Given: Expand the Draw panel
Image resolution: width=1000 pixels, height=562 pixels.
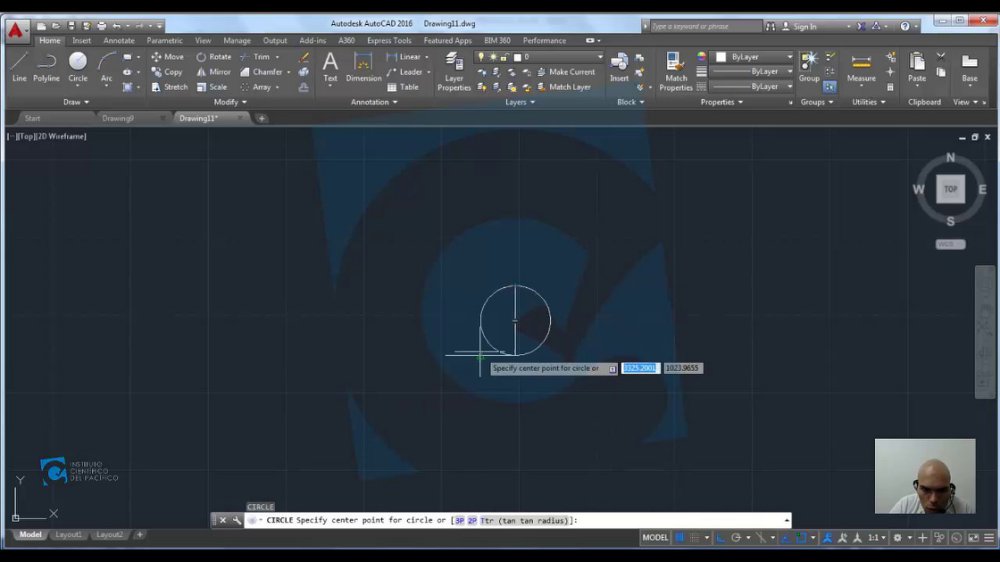Looking at the screenshot, I should pyautogui.click(x=77, y=102).
